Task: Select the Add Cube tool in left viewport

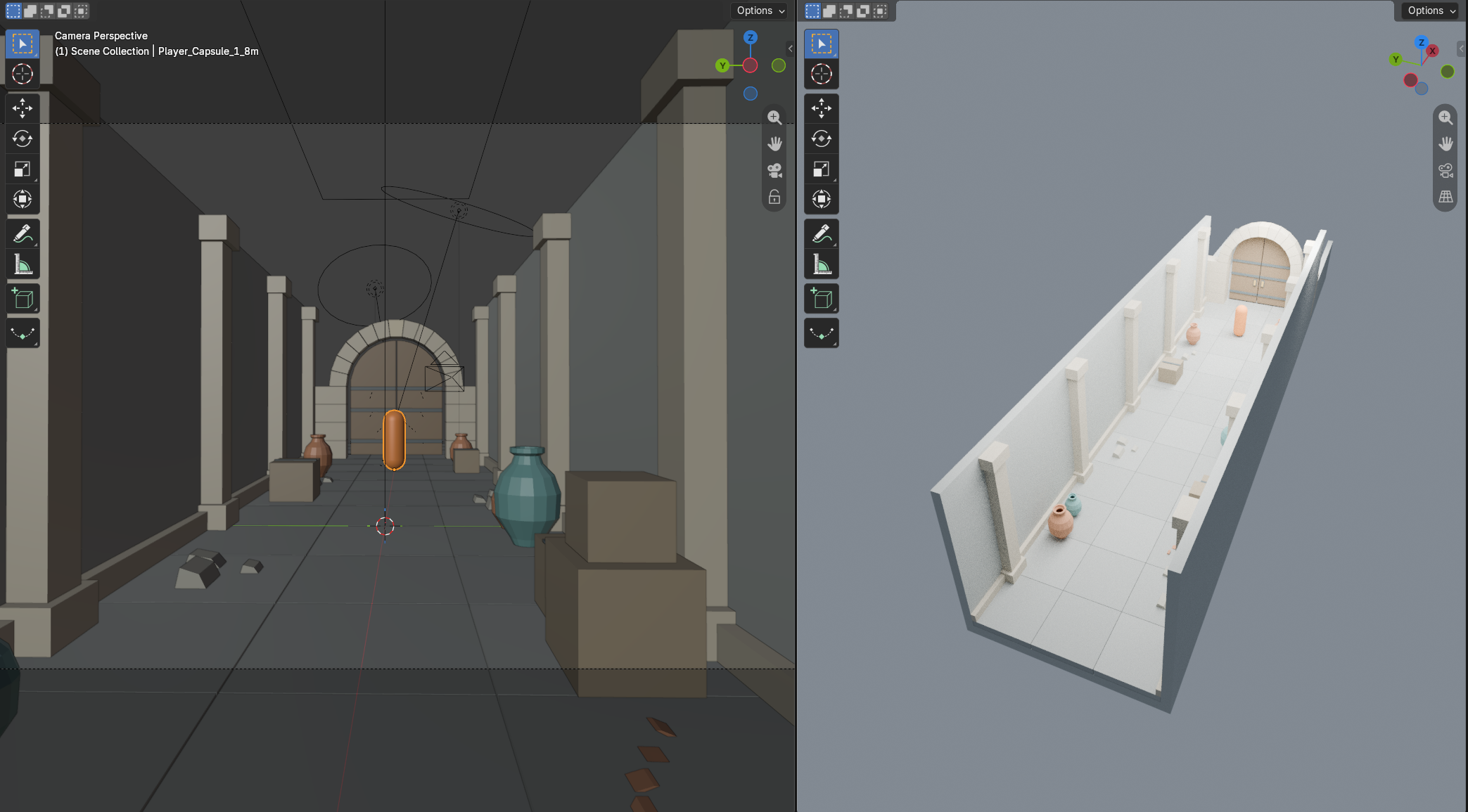Action: pyautogui.click(x=23, y=299)
